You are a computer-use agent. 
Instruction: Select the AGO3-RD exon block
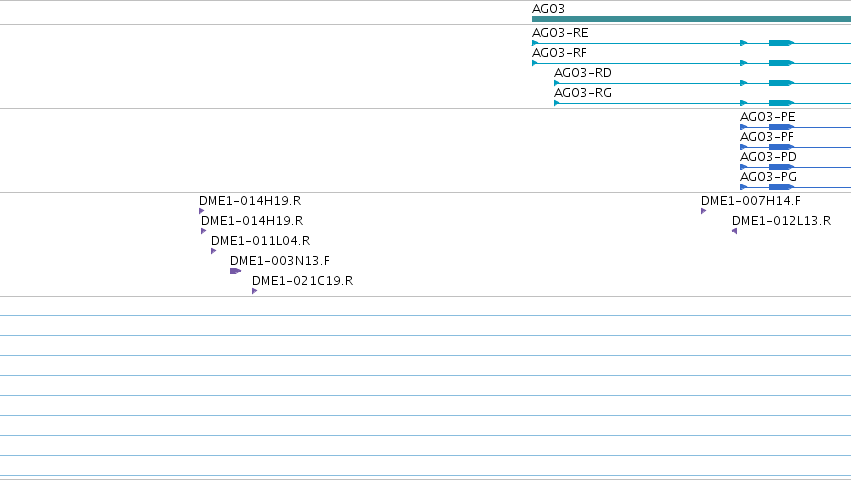coord(781,83)
